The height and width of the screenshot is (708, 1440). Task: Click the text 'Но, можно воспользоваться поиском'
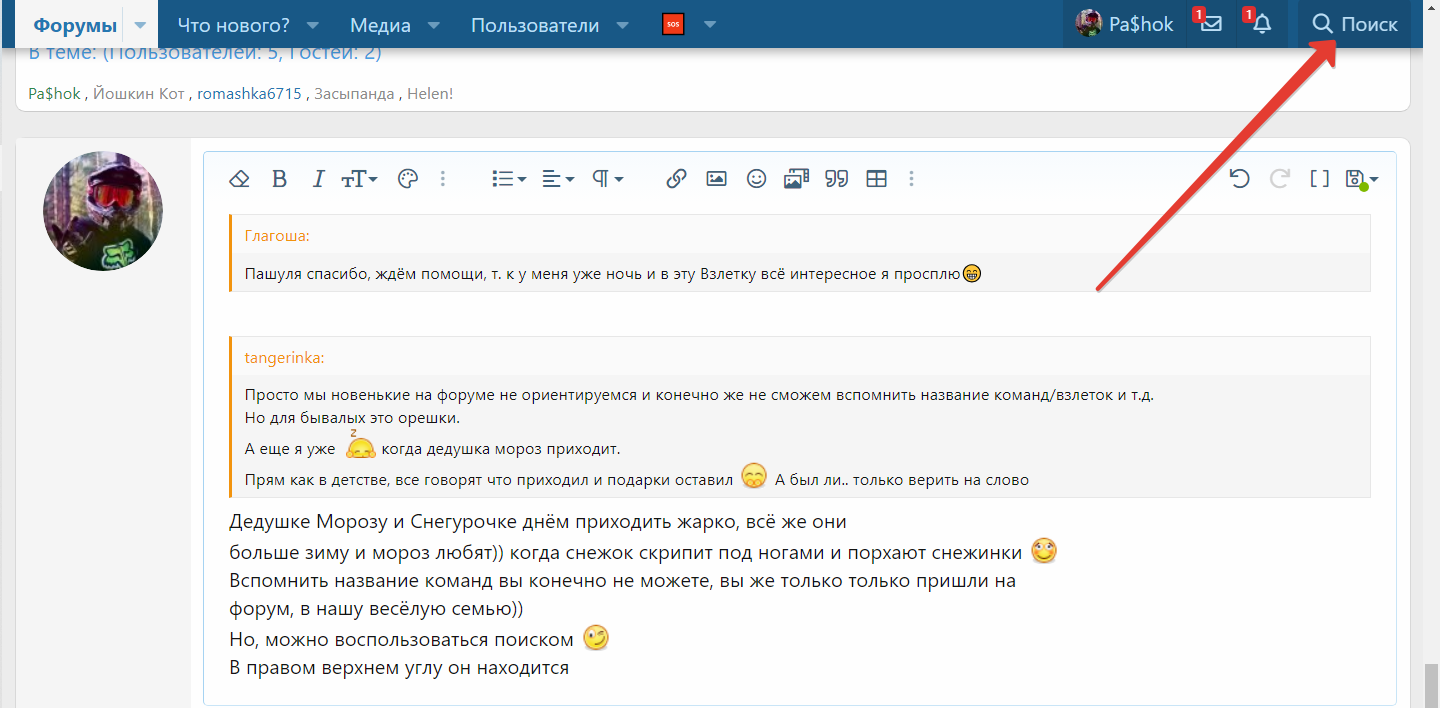tap(401, 639)
